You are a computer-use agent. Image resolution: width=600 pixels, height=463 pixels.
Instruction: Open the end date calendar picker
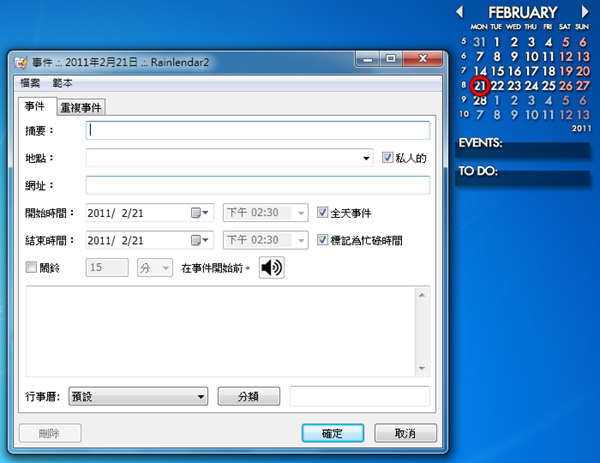(x=200, y=240)
